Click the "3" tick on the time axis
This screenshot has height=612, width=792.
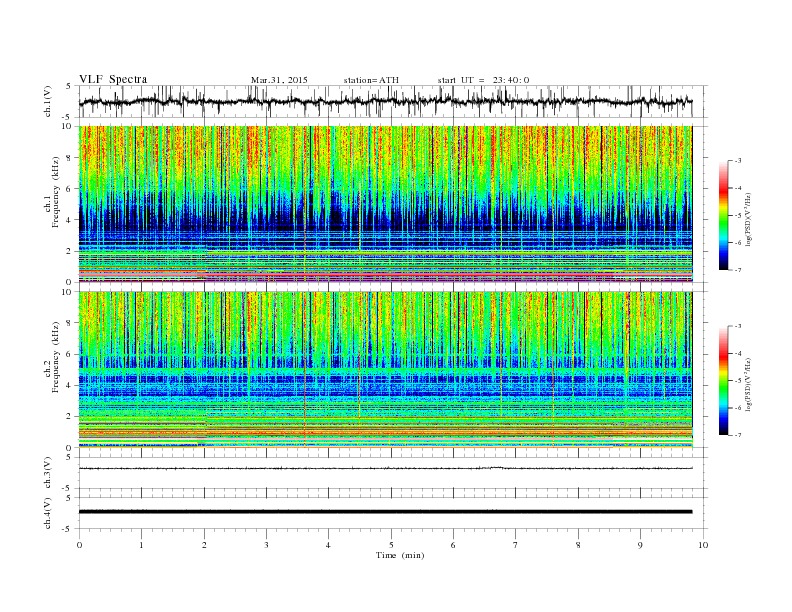tap(266, 545)
